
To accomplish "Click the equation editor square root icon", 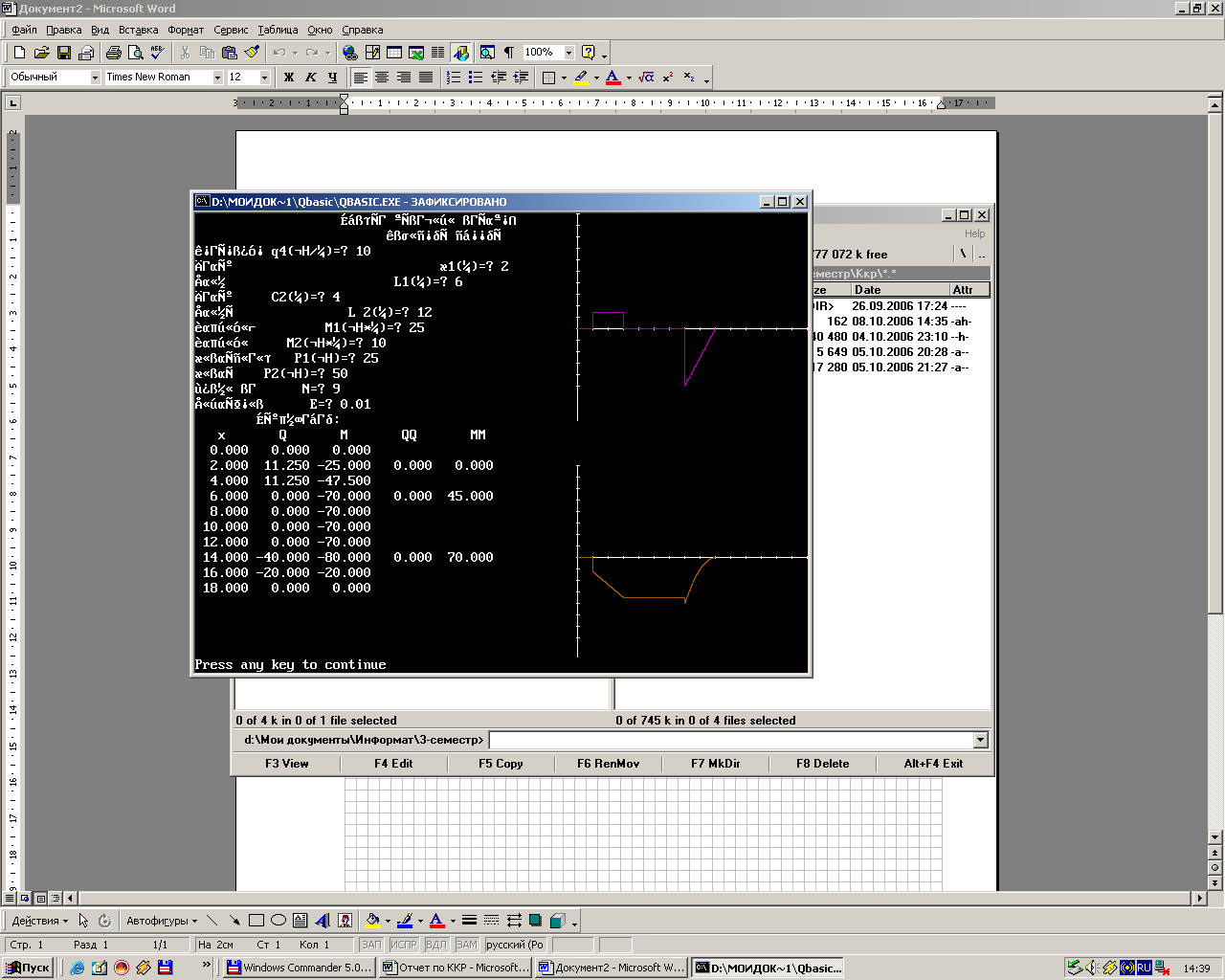I will (646, 78).
